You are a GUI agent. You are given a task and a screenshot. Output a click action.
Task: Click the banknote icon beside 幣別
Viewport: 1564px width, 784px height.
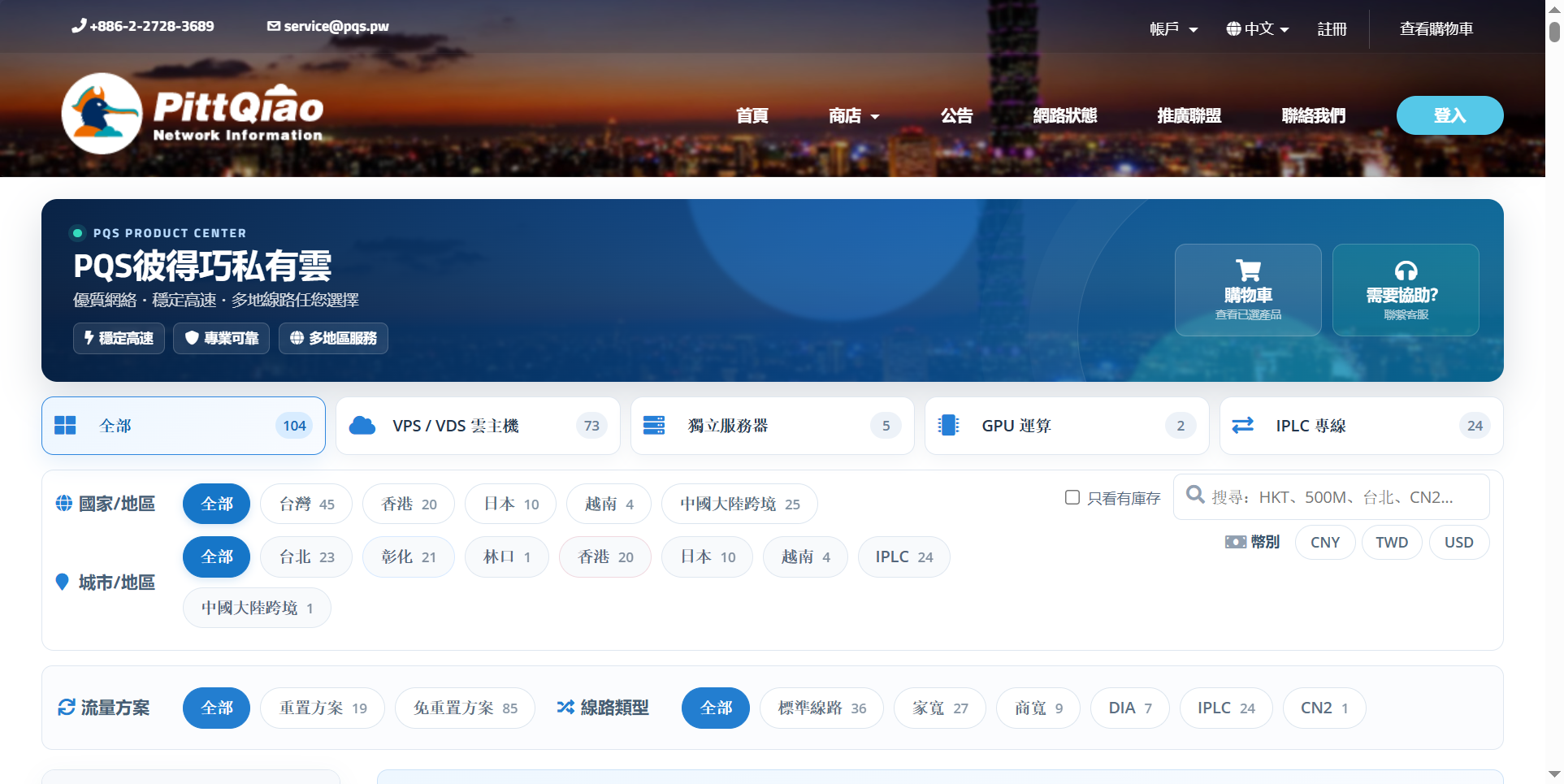(1236, 542)
